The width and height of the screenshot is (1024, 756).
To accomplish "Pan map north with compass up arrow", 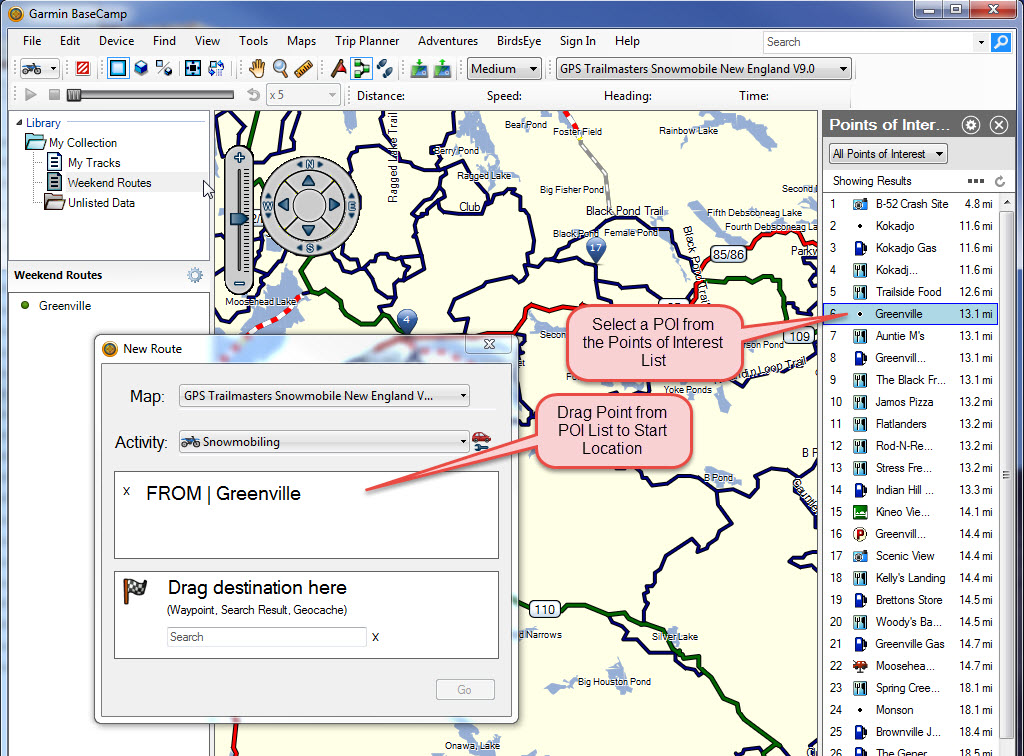I will point(309,181).
